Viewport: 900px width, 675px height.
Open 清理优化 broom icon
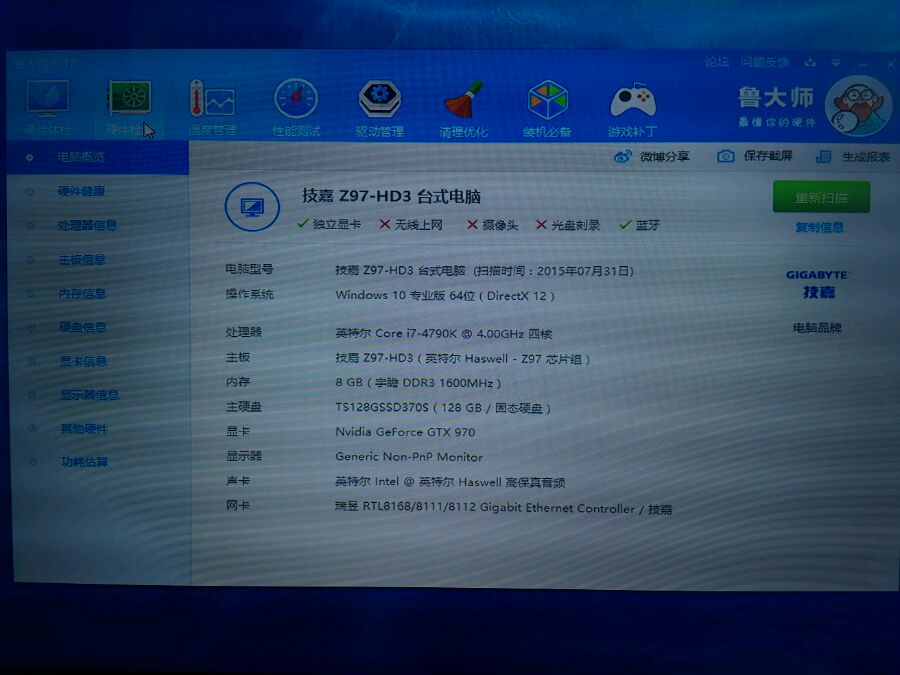(x=463, y=99)
